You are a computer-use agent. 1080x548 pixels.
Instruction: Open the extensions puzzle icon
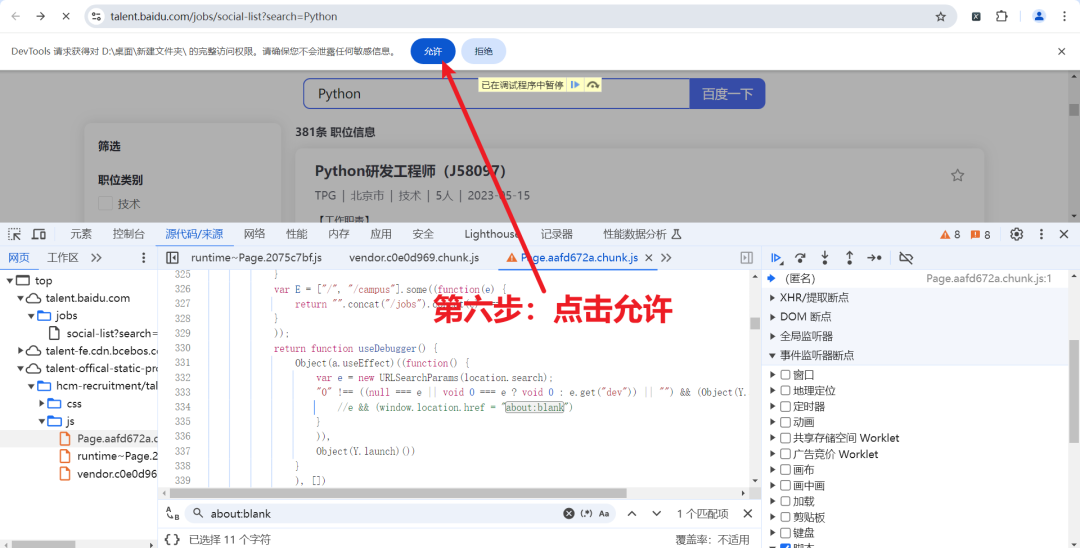pyautogui.click(x=1001, y=17)
